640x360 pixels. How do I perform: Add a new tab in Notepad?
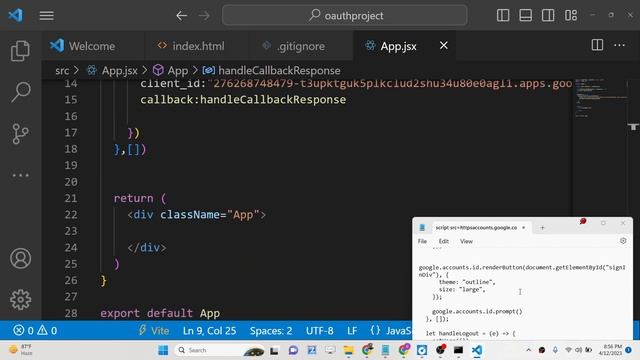[542, 228]
